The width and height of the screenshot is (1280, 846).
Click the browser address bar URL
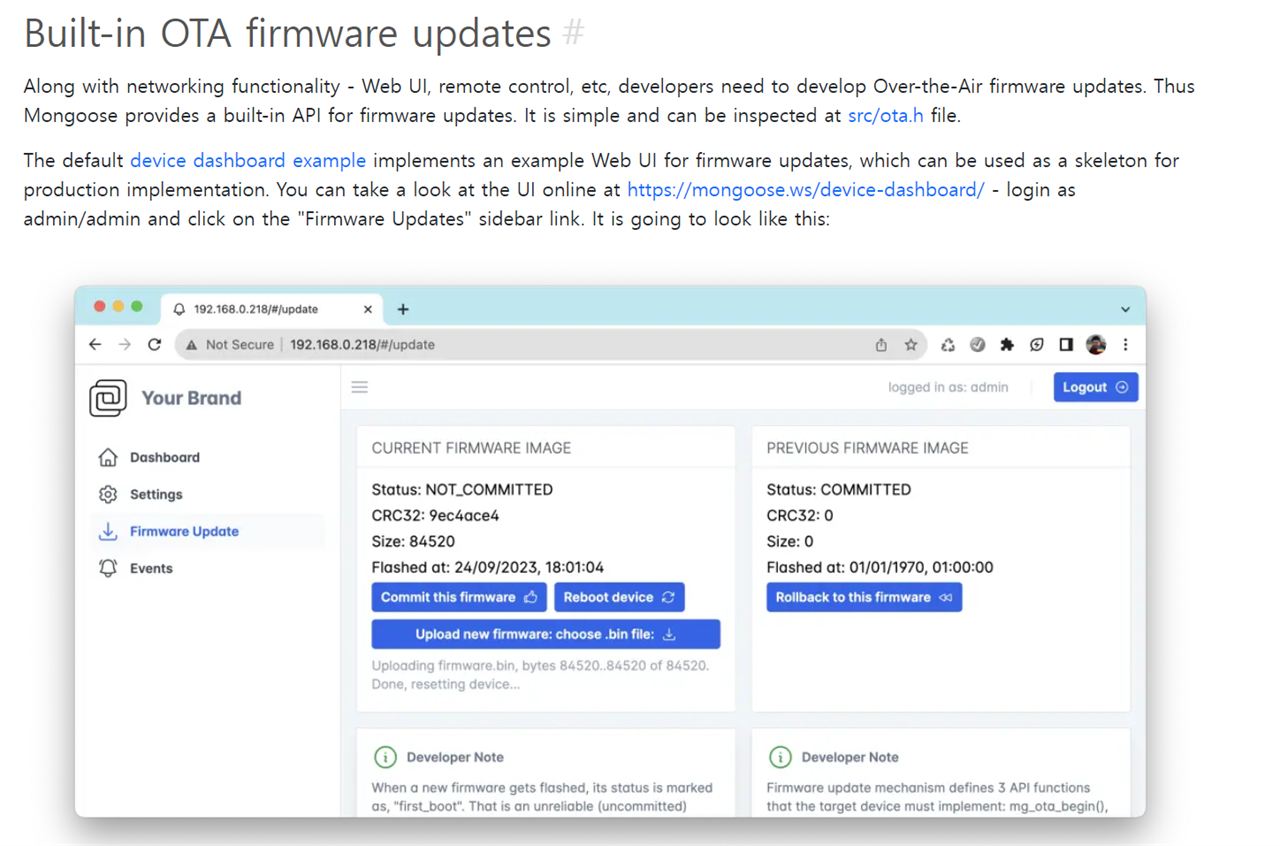pyautogui.click(x=363, y=344)
